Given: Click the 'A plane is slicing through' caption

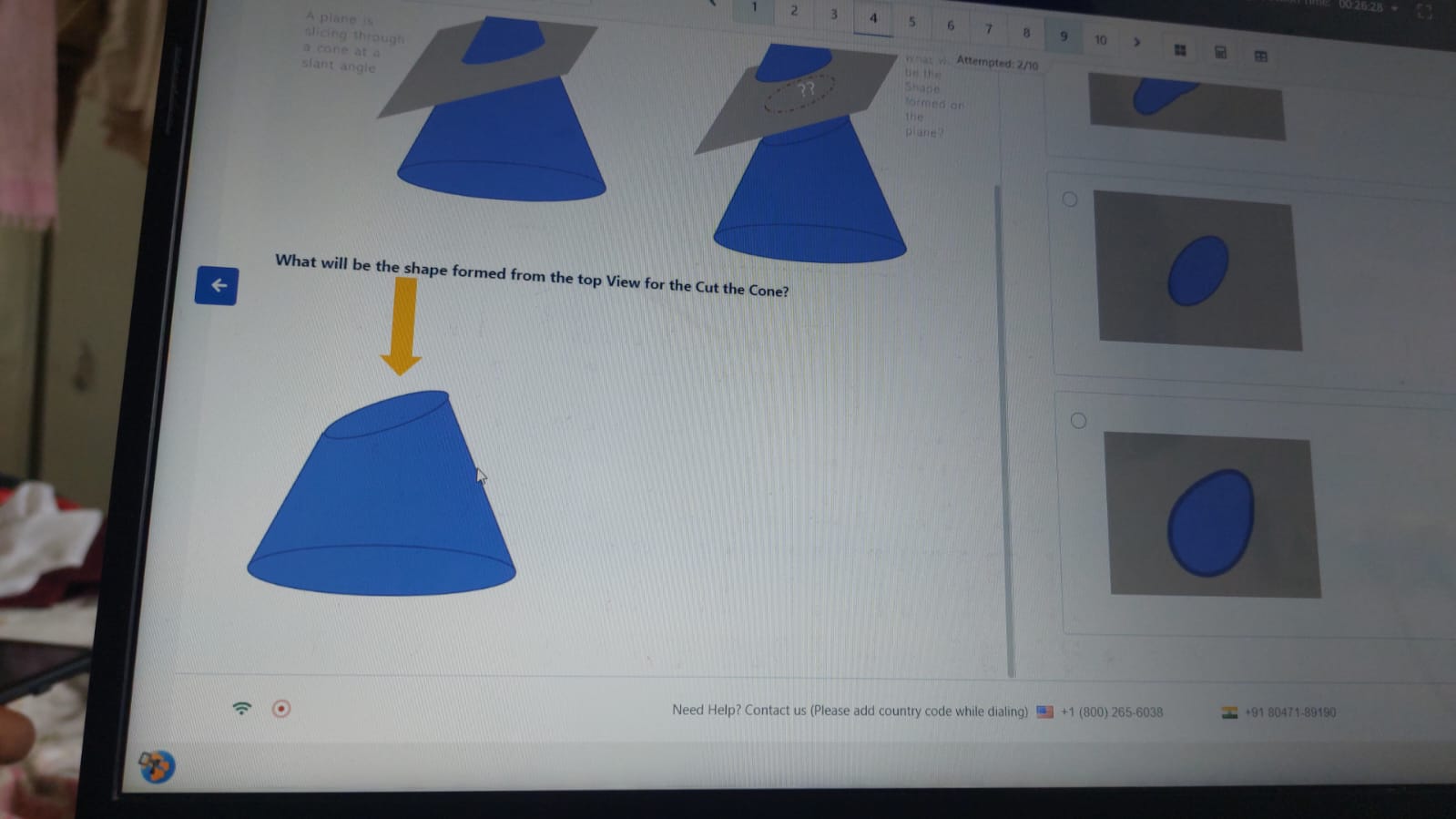Looking at the screenshot, I should click(354, 42).
